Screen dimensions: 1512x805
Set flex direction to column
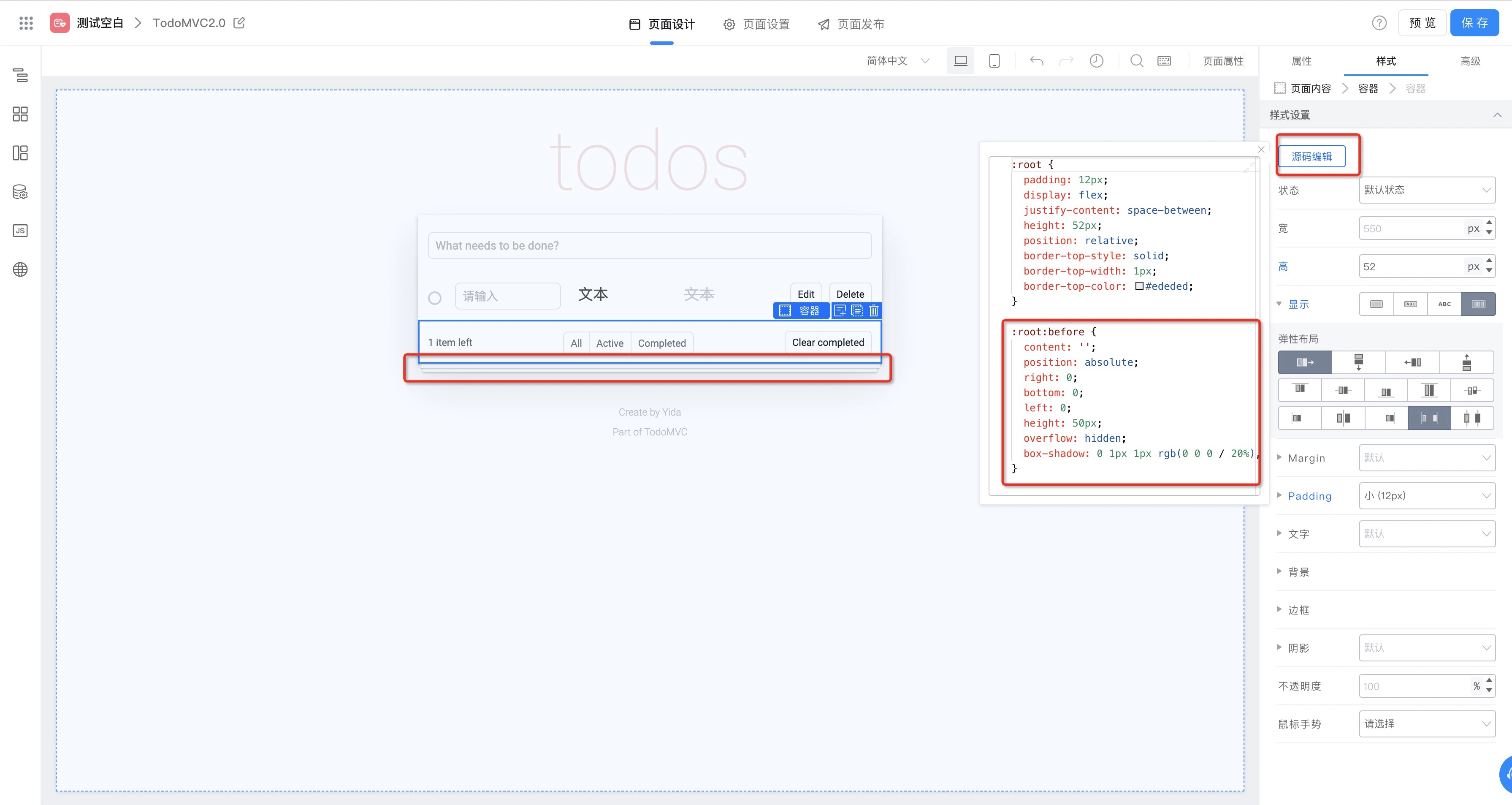(x=1358, y=362)
